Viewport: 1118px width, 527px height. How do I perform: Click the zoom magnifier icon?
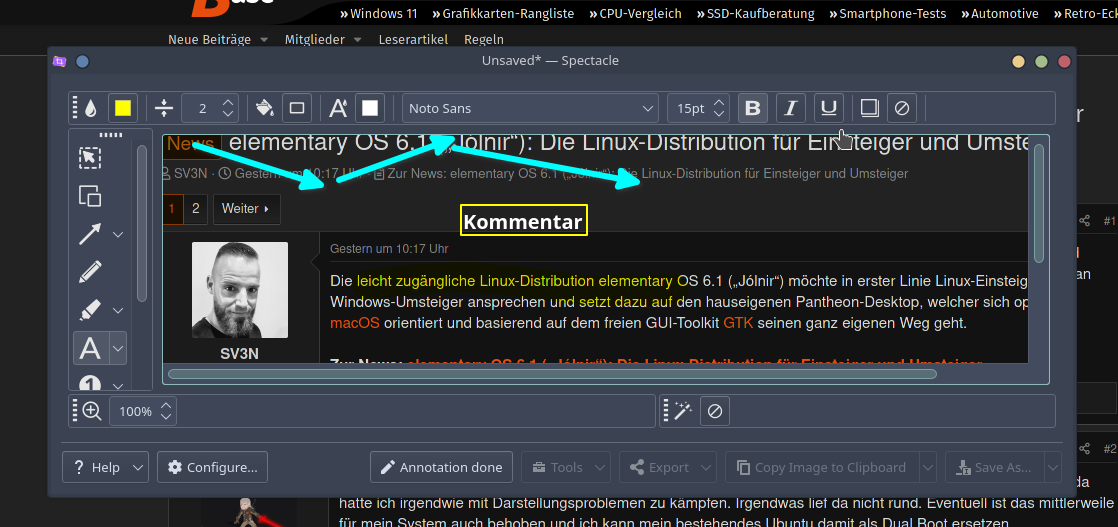pyautogui.click(x=92, y=411)
